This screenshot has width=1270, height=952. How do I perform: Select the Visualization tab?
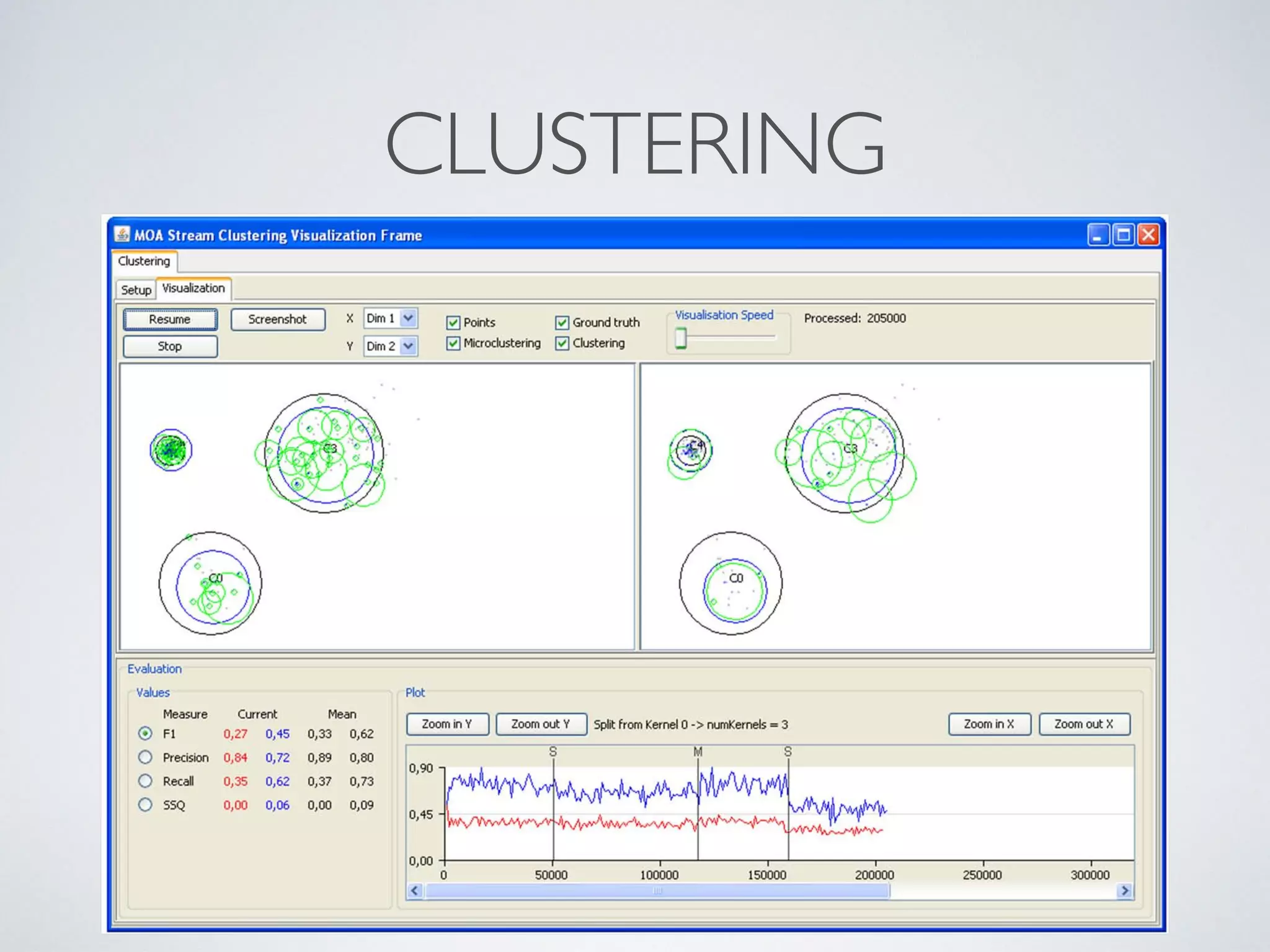[193, 288]
